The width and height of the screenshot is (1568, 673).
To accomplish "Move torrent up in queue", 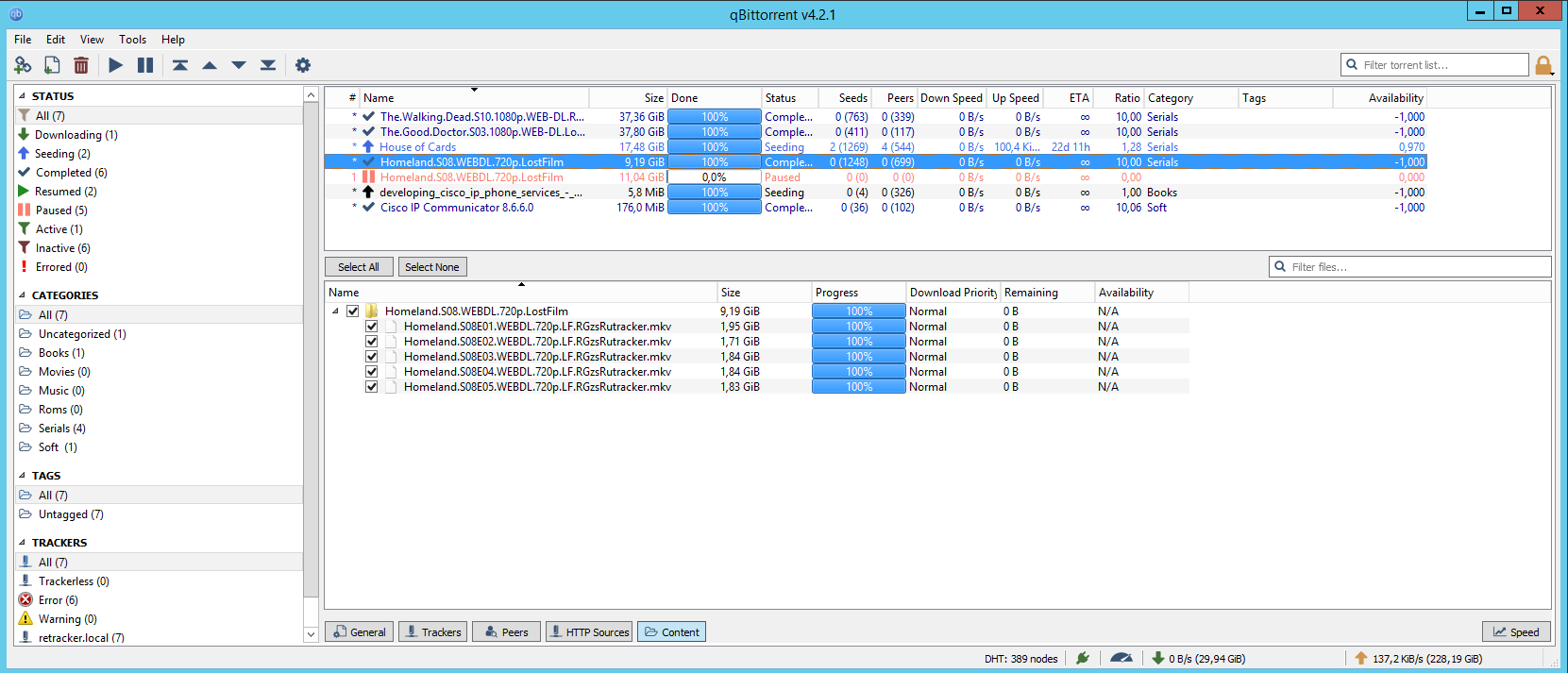I will coord(210,65).
